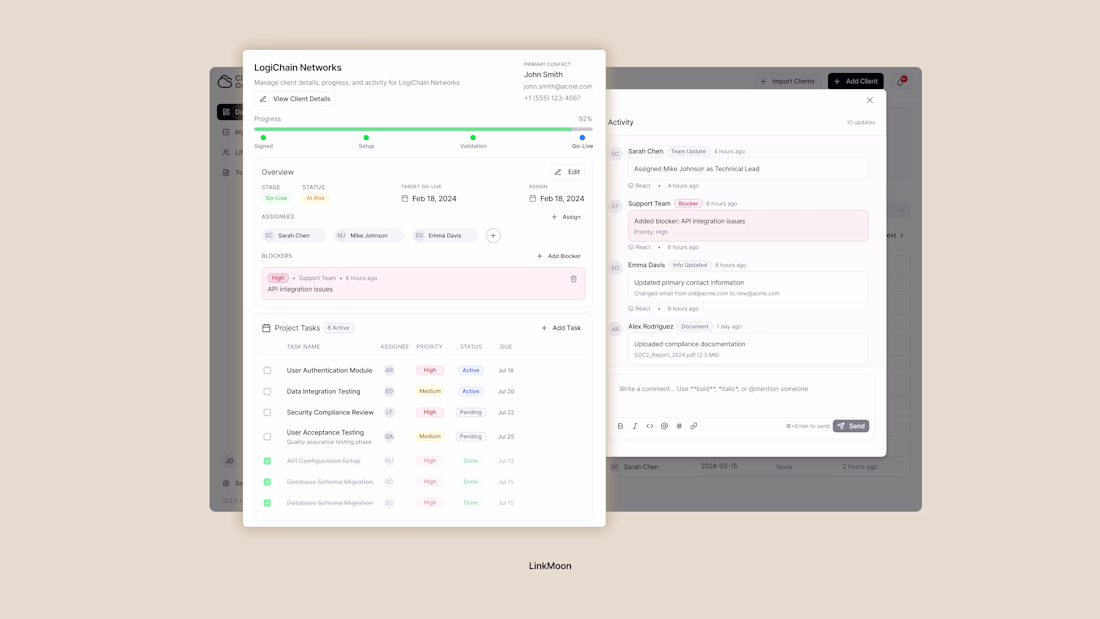Open the Dashboard icon in the background sidebar
Screen dimensions: 1100x619
click(226, 112)
